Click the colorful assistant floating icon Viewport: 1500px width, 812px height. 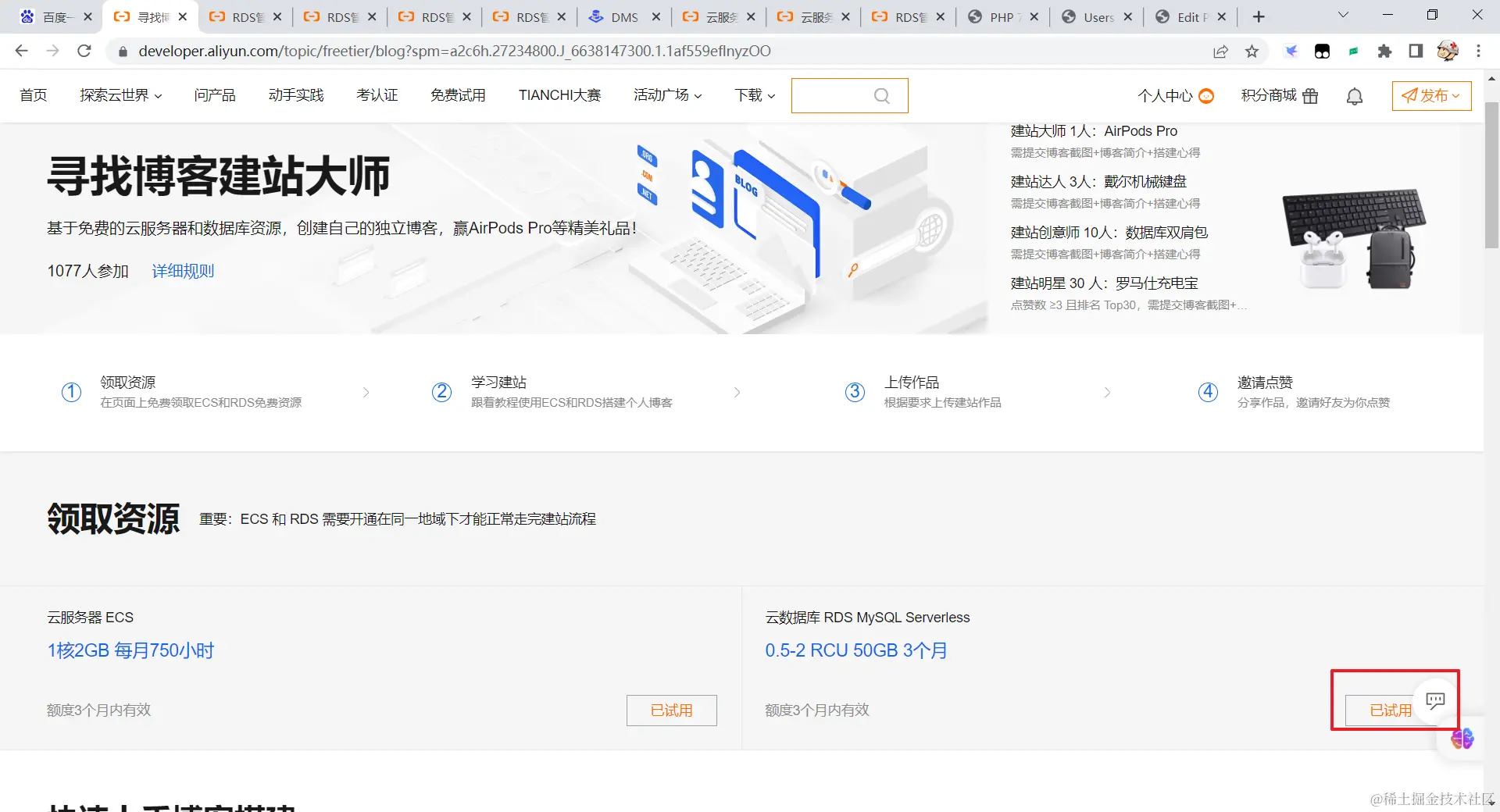1462,739
